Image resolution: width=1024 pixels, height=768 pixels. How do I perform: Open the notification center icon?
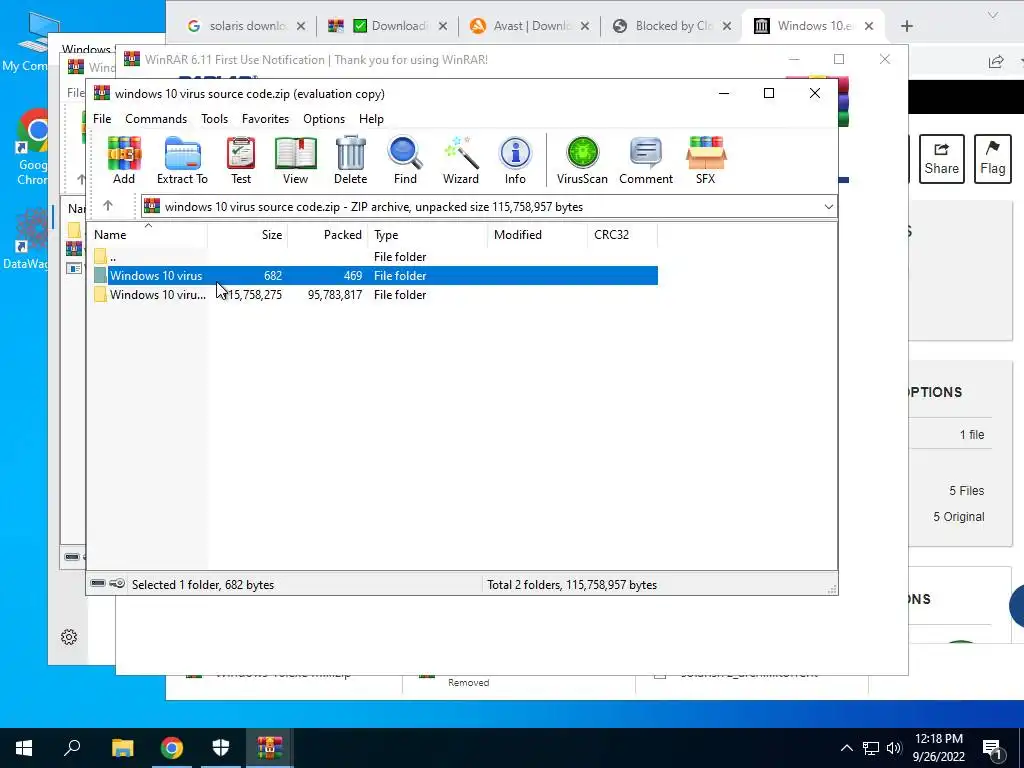tap(992, 748)
